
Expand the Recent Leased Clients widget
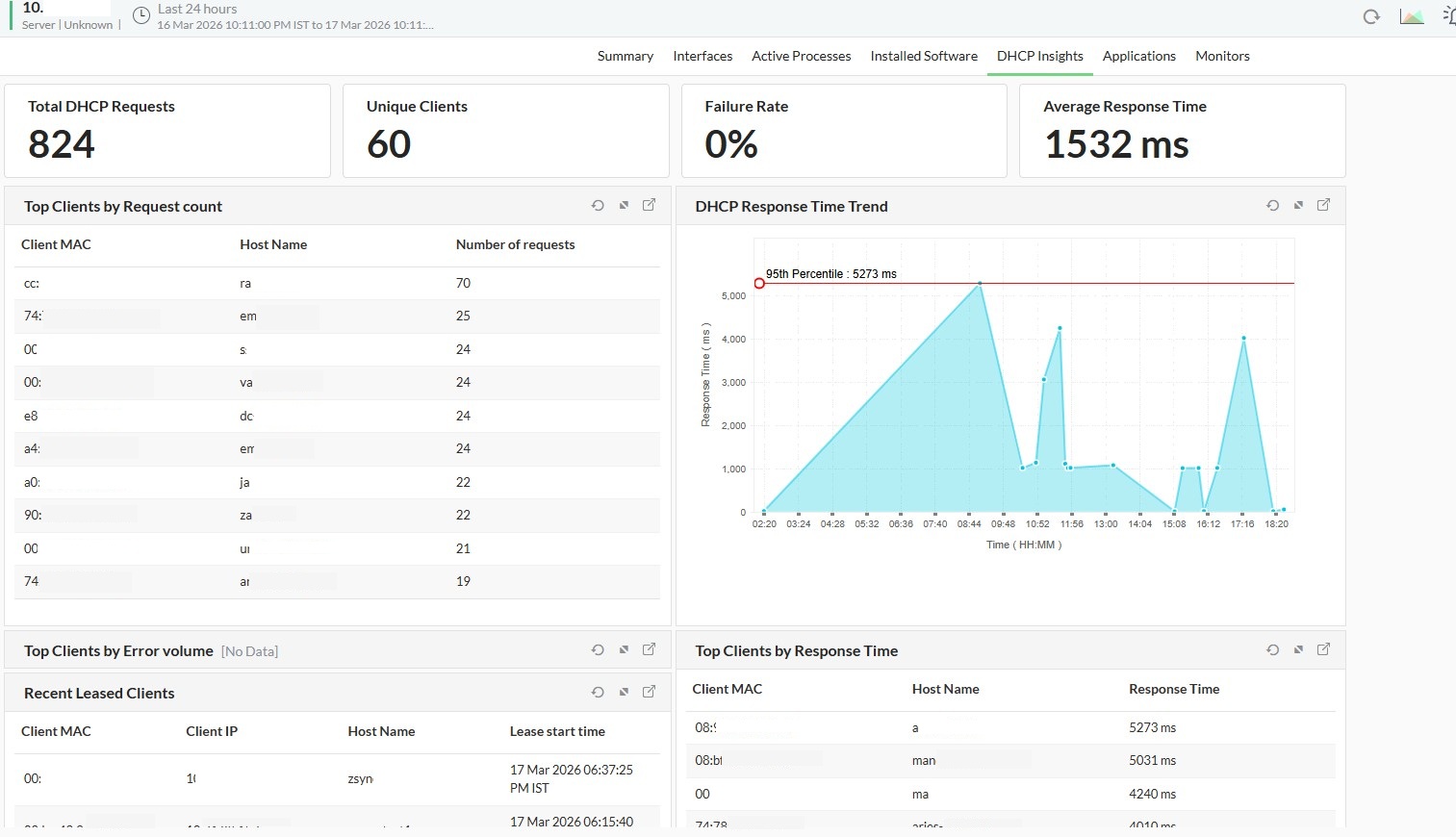pyautogui.click(x=624, y=693)
